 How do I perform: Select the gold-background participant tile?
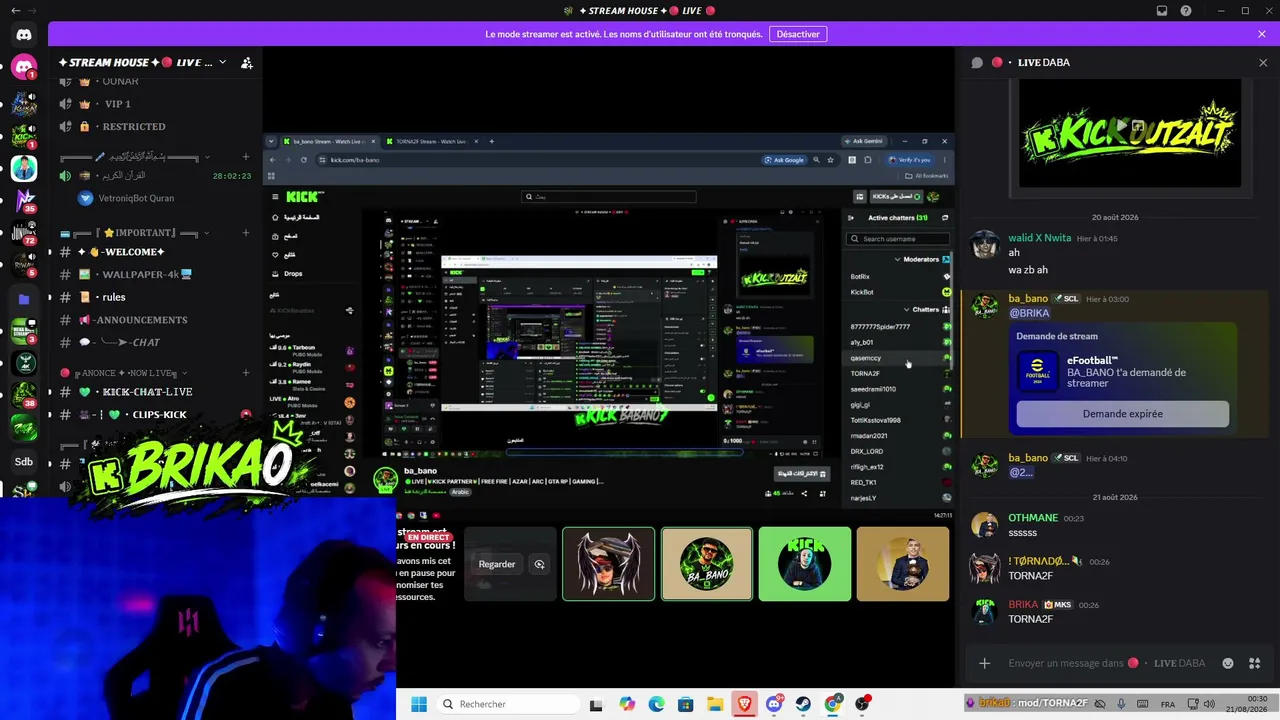tap(903, 564)
